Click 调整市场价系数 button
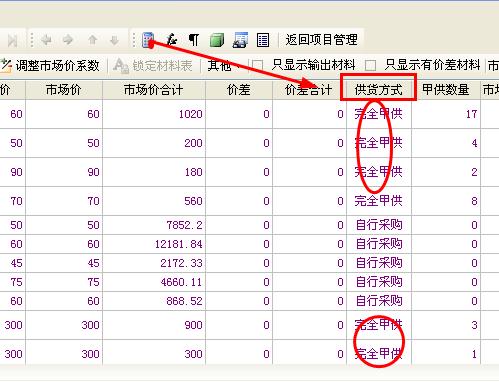499x382 pixels. [x=50, y=65]
